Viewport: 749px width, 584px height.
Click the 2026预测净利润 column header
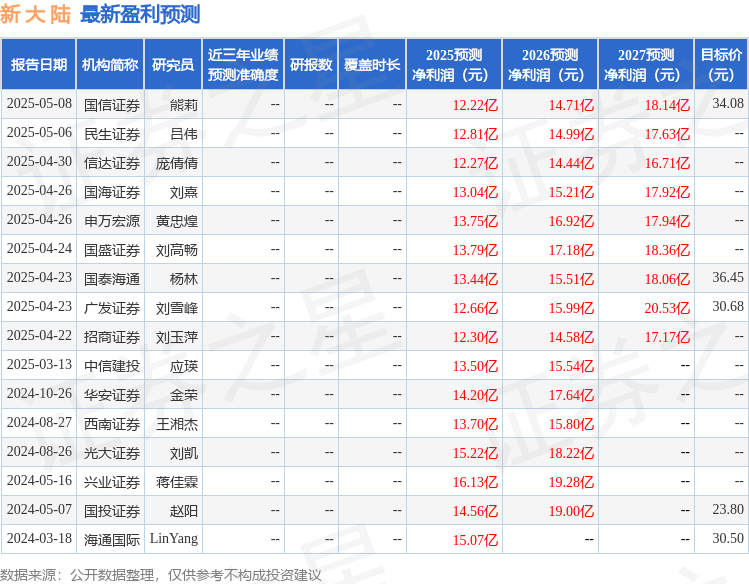(x=550, y=64)
